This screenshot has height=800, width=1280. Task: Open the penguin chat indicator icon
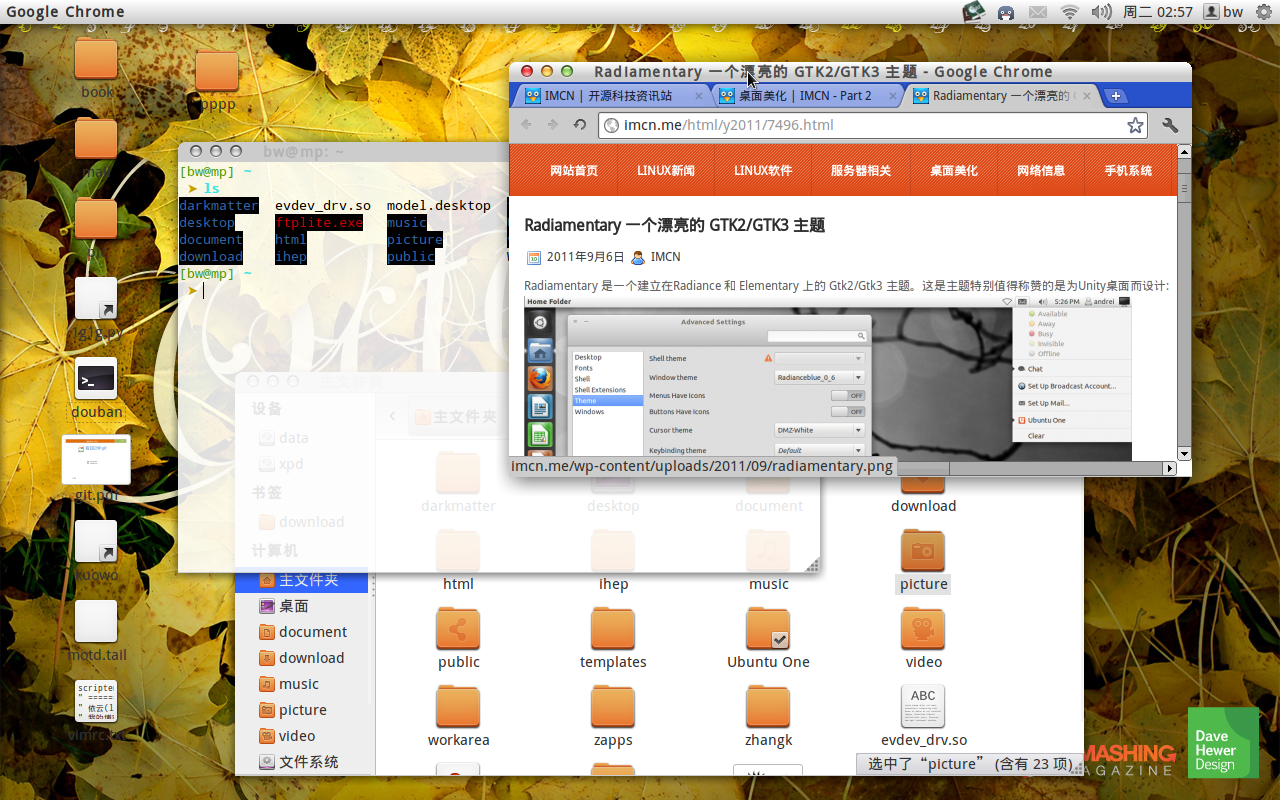tap(1006, 12)
